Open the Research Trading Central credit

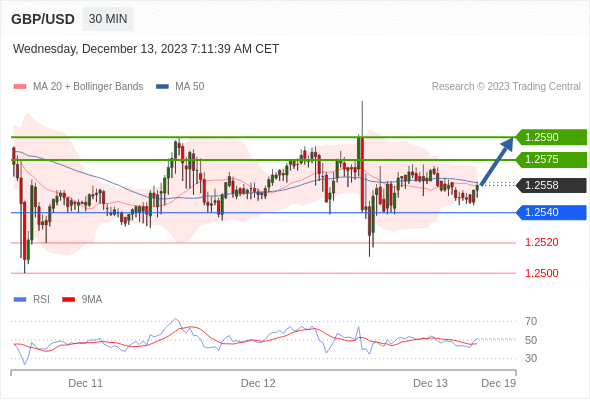pos(506,87)
